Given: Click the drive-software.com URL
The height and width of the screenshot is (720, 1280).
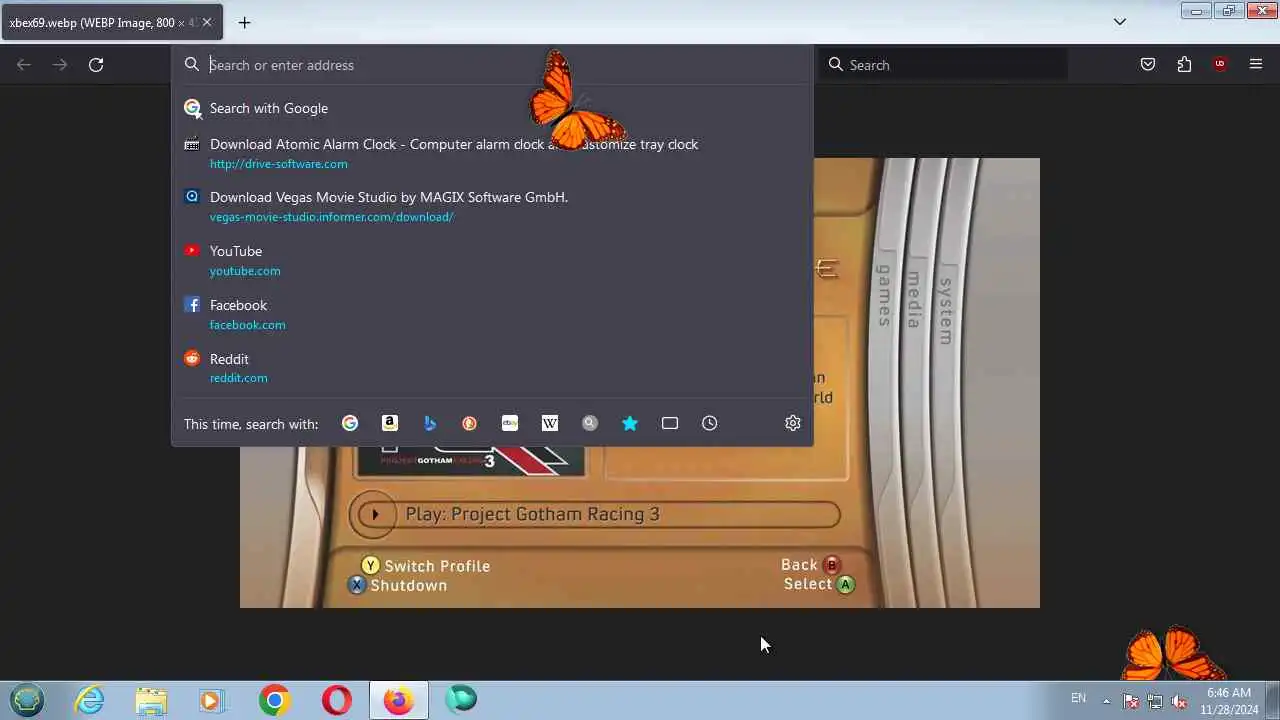Looking at the screenshot, I should tap(279, 164).
